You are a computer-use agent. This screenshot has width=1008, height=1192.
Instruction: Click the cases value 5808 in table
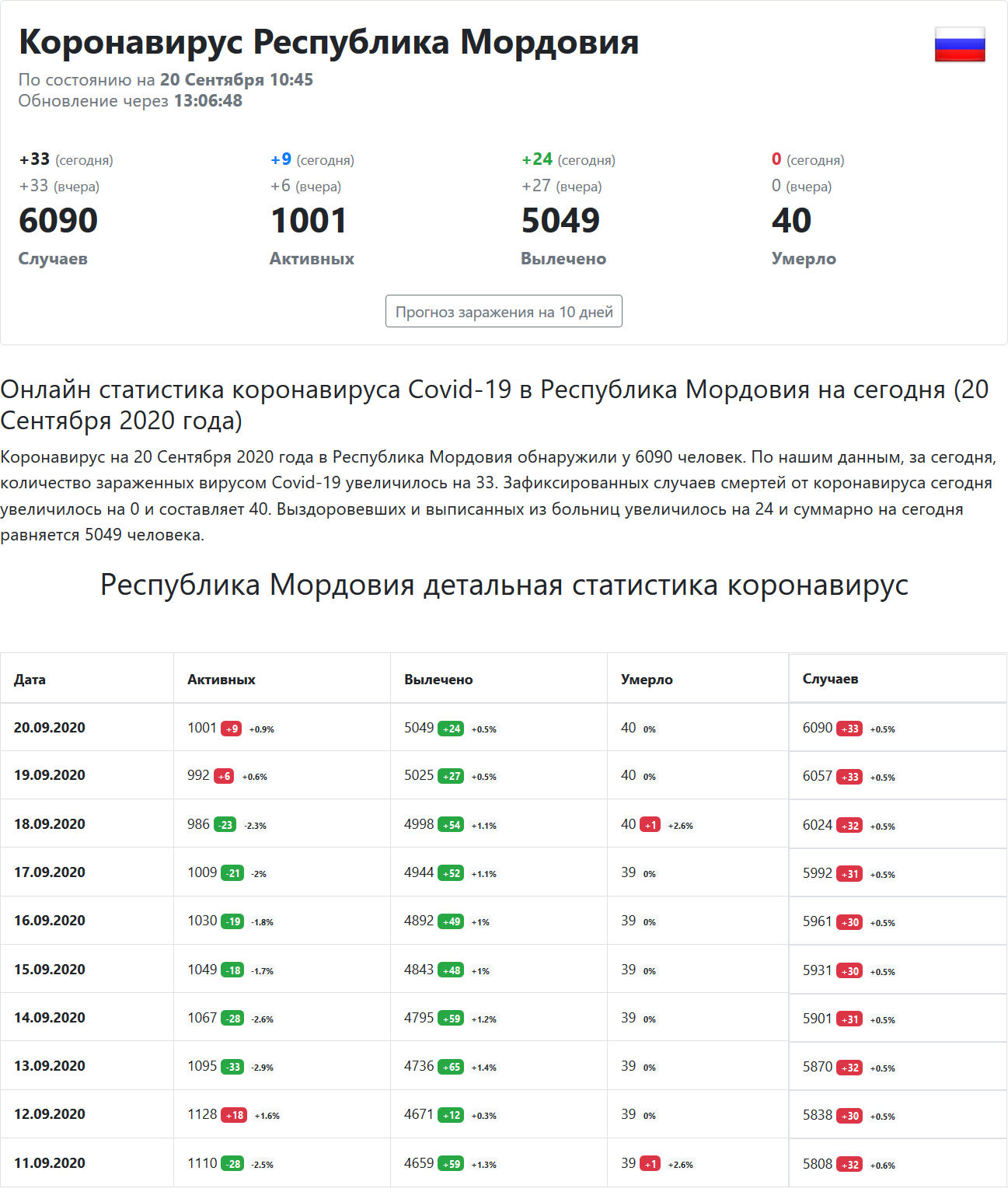point(818,1163)
